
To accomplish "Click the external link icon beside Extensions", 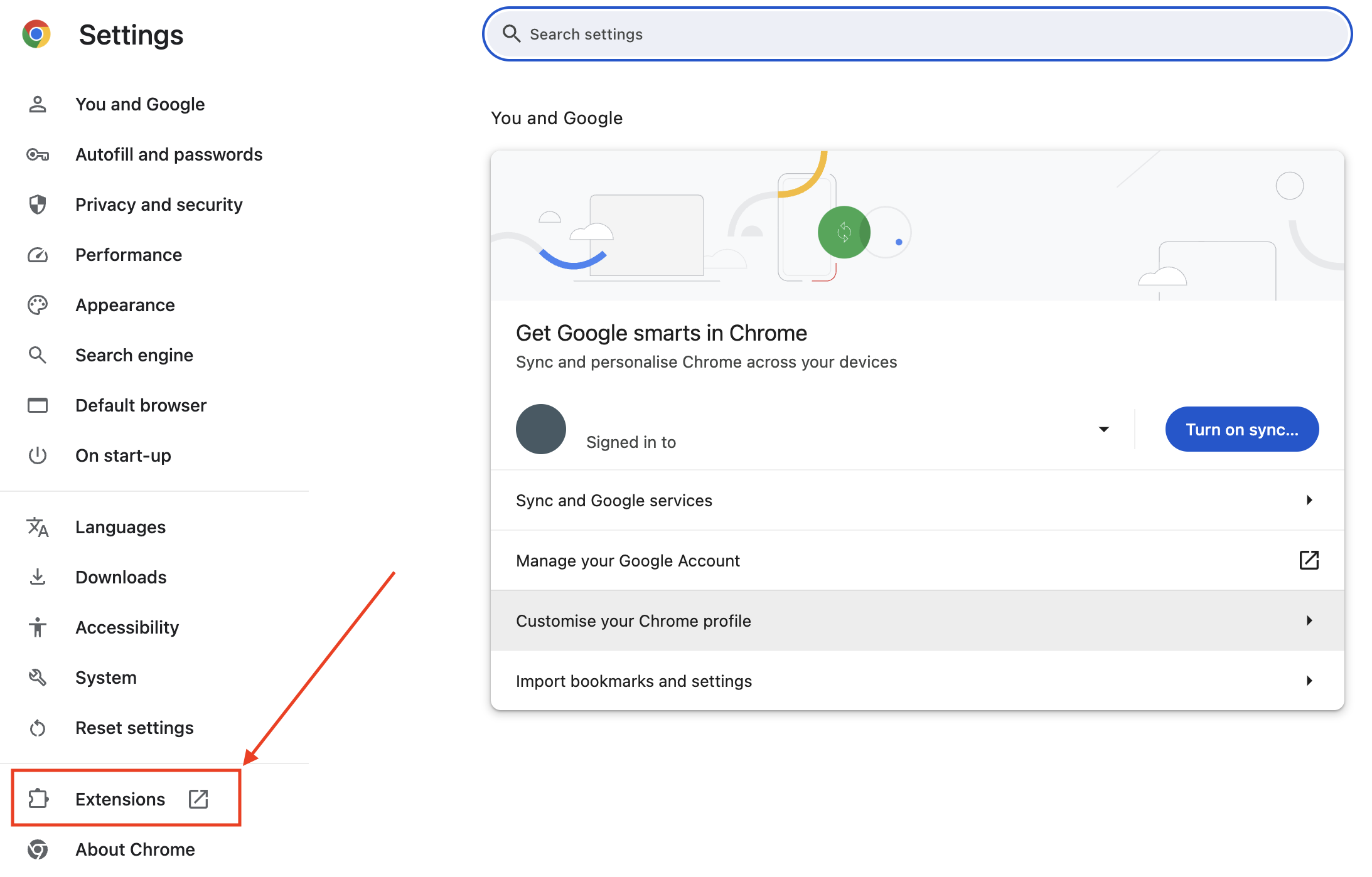I will [x=198, y=799].
